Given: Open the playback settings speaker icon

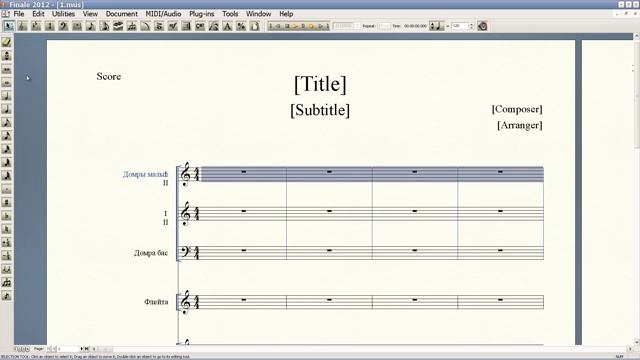Looking at the screenshot, I should tap(482, 26).
